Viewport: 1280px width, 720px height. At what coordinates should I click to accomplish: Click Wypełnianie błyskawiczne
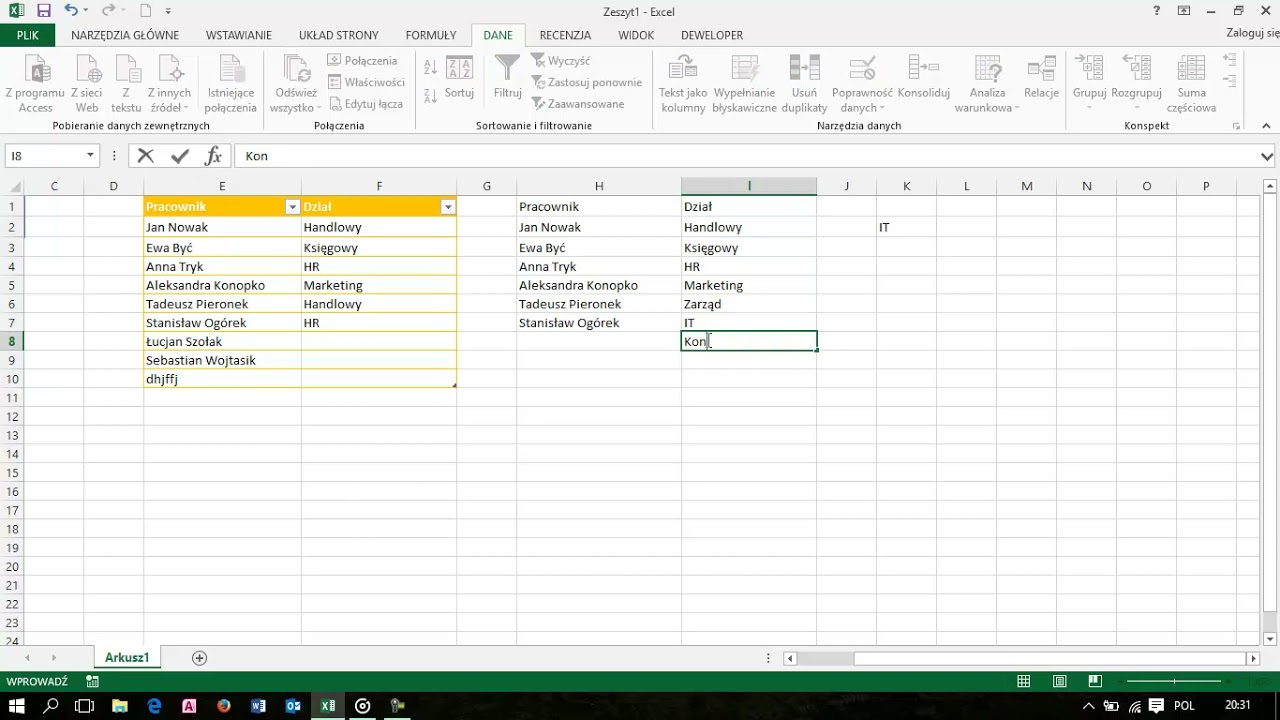pyautogui.click(x=744, y=83)
